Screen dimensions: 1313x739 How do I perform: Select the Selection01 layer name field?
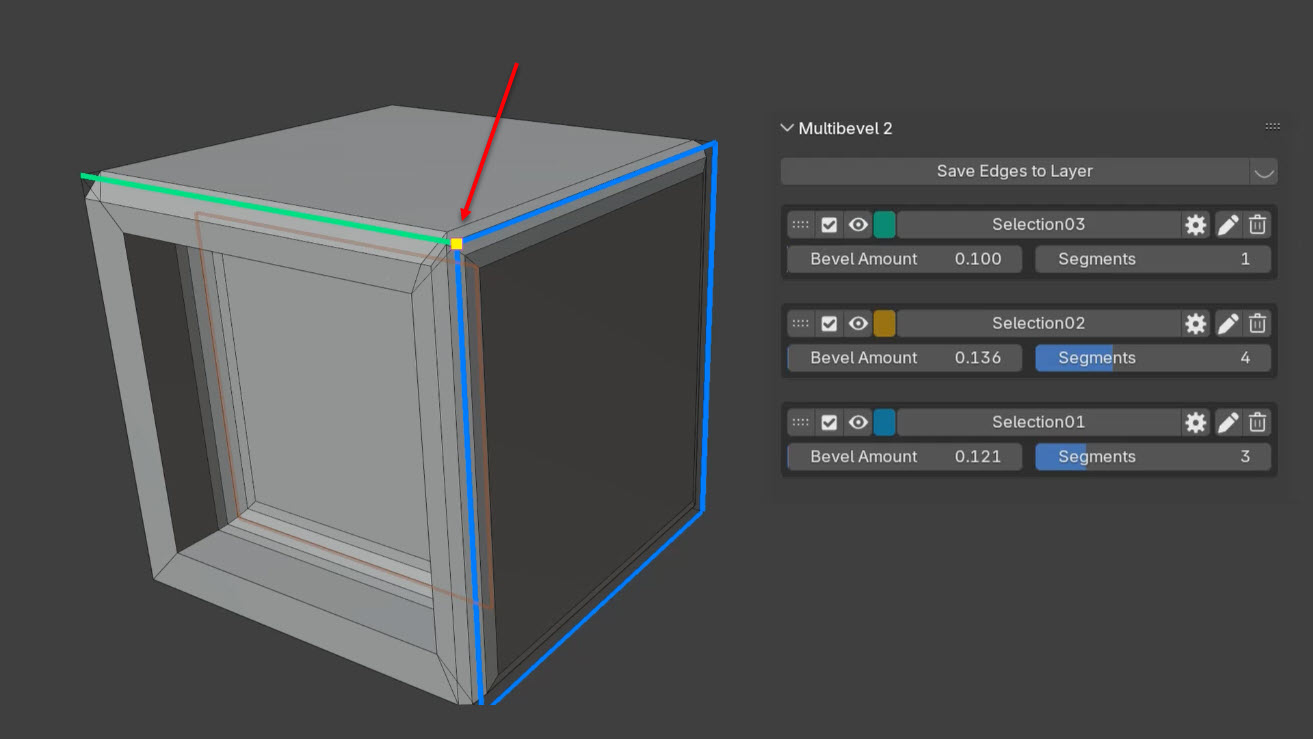click(x=1038, y=423)
